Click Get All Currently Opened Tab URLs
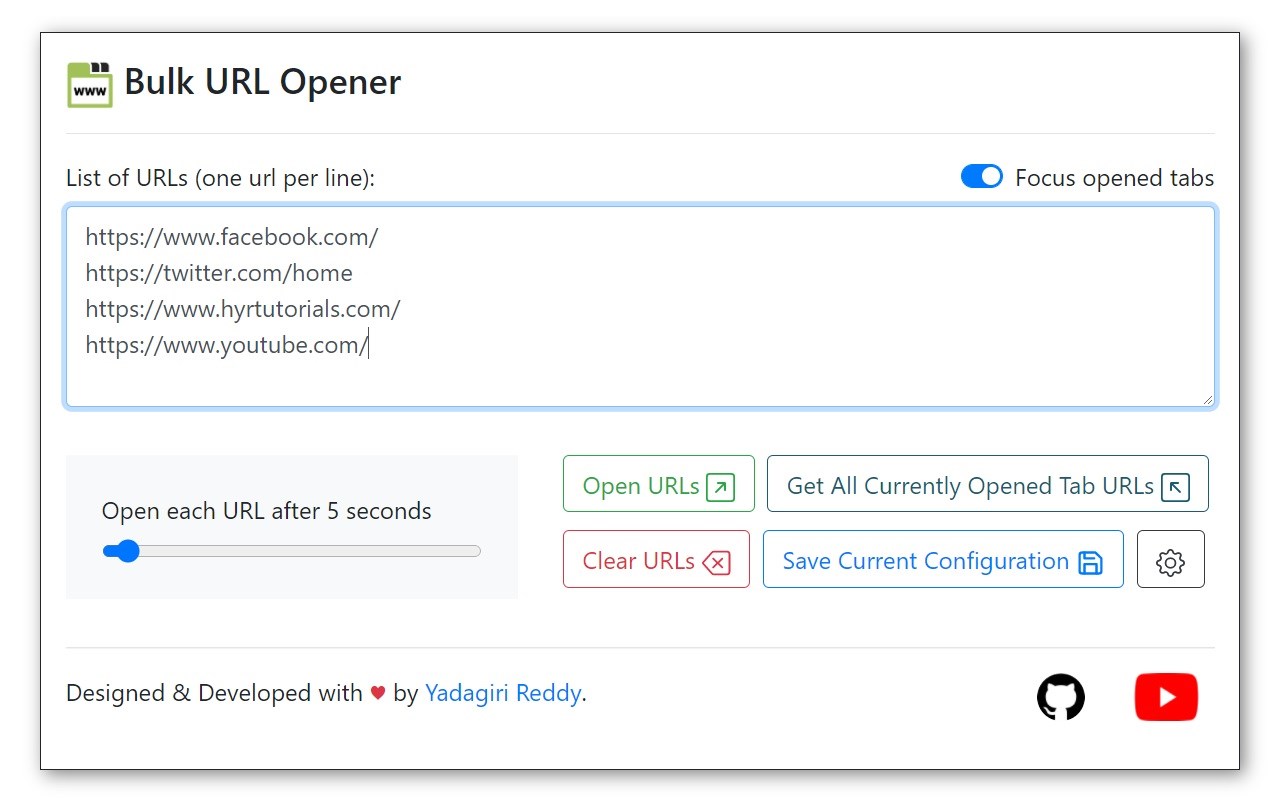Image resolution: width=1280 pixels, height=800 pixels. click(x=988, y=484)
